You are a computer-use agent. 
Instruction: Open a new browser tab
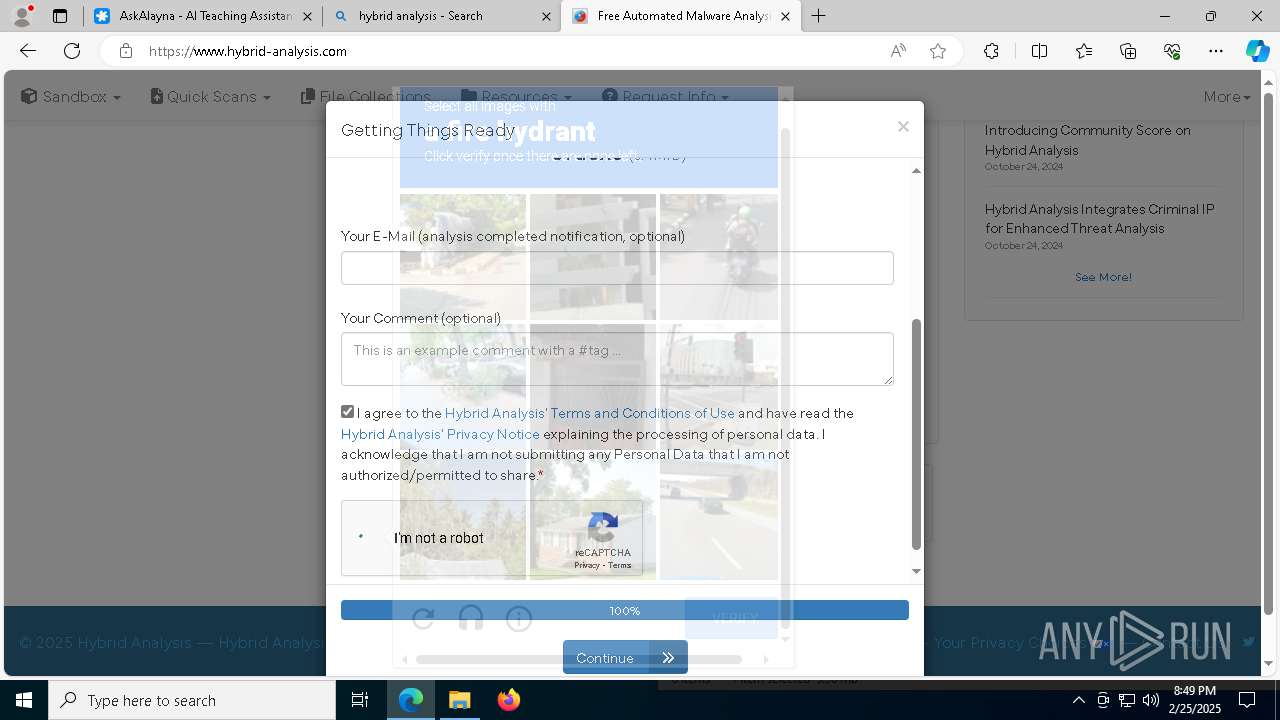click(819, 16)
